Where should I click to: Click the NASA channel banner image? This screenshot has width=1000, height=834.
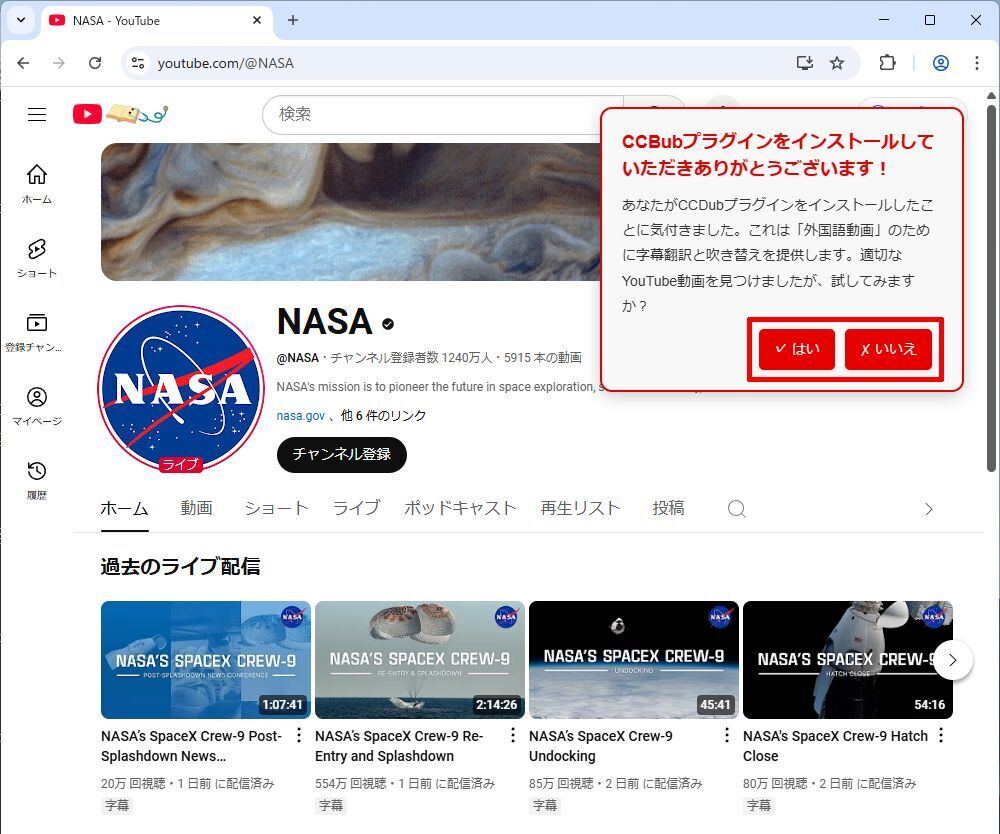point(351,212)
